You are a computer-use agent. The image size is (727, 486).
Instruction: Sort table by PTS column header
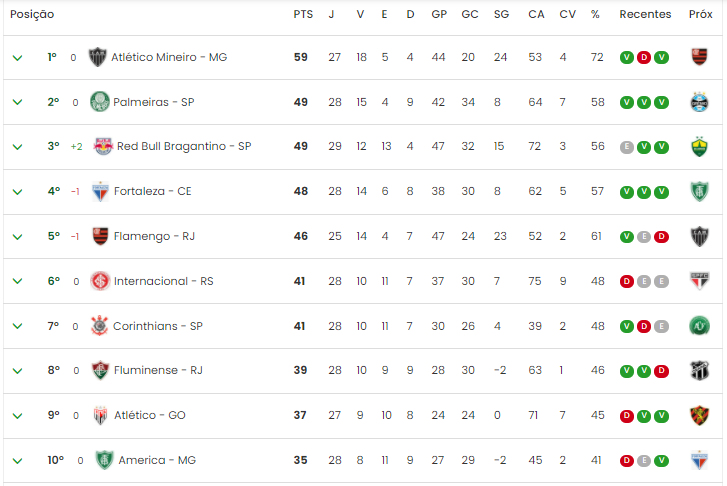click(303, 14)
